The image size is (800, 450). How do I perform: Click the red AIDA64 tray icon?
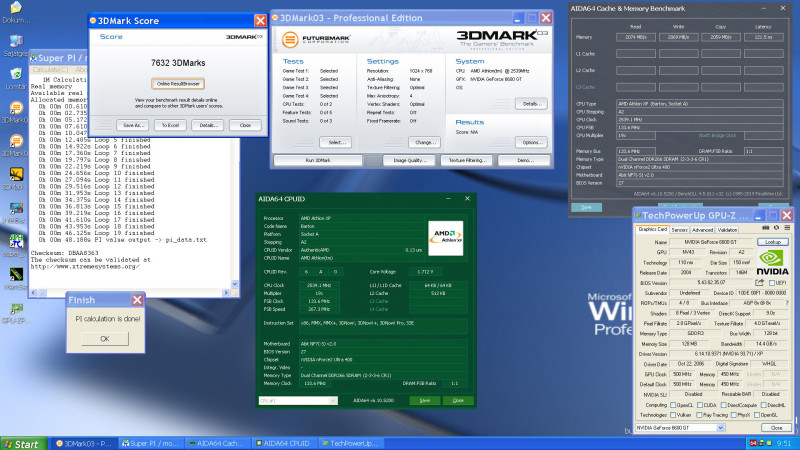(x=753, y=443)
